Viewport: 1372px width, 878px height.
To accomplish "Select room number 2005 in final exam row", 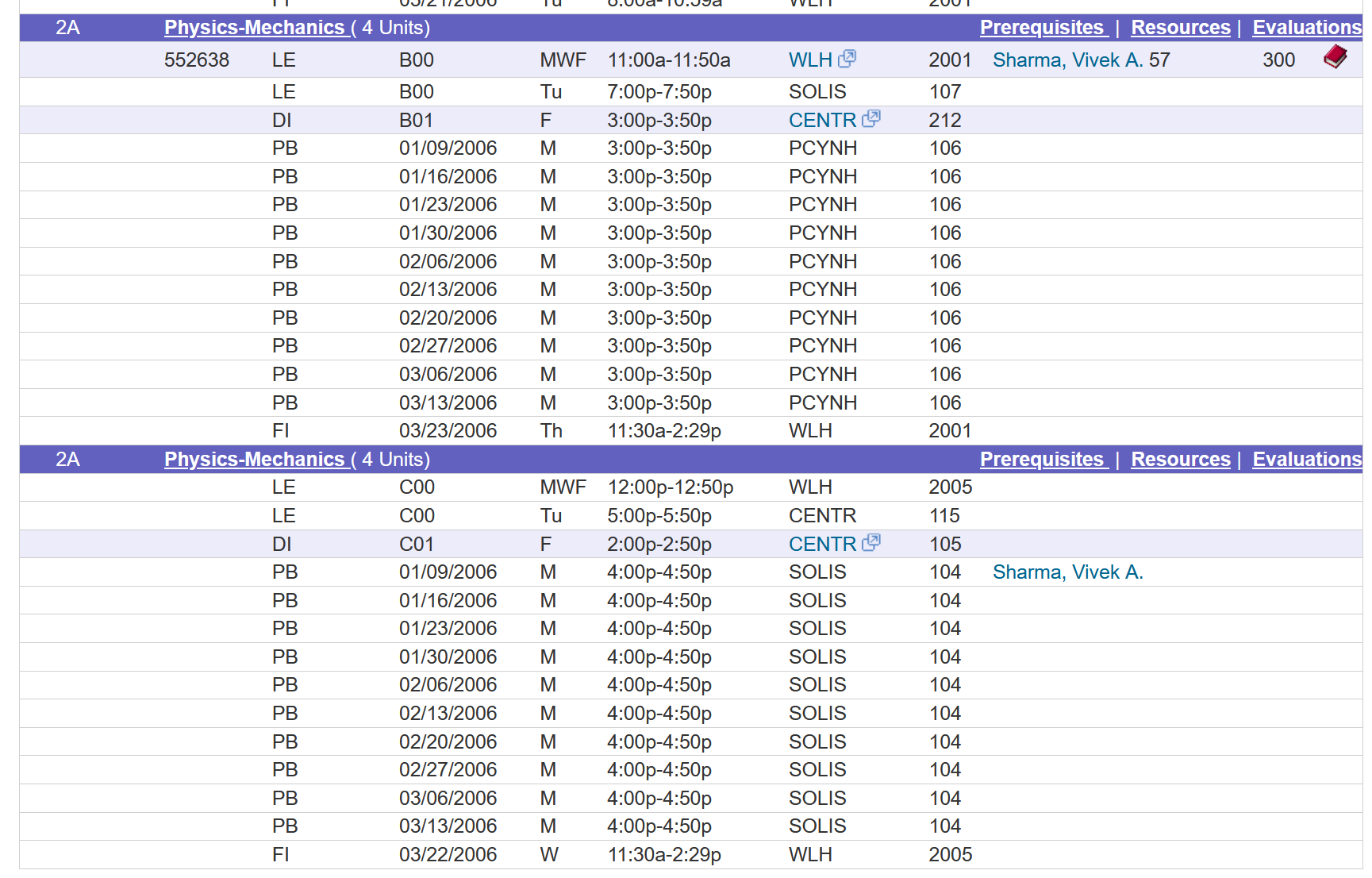I will (951, 855).
